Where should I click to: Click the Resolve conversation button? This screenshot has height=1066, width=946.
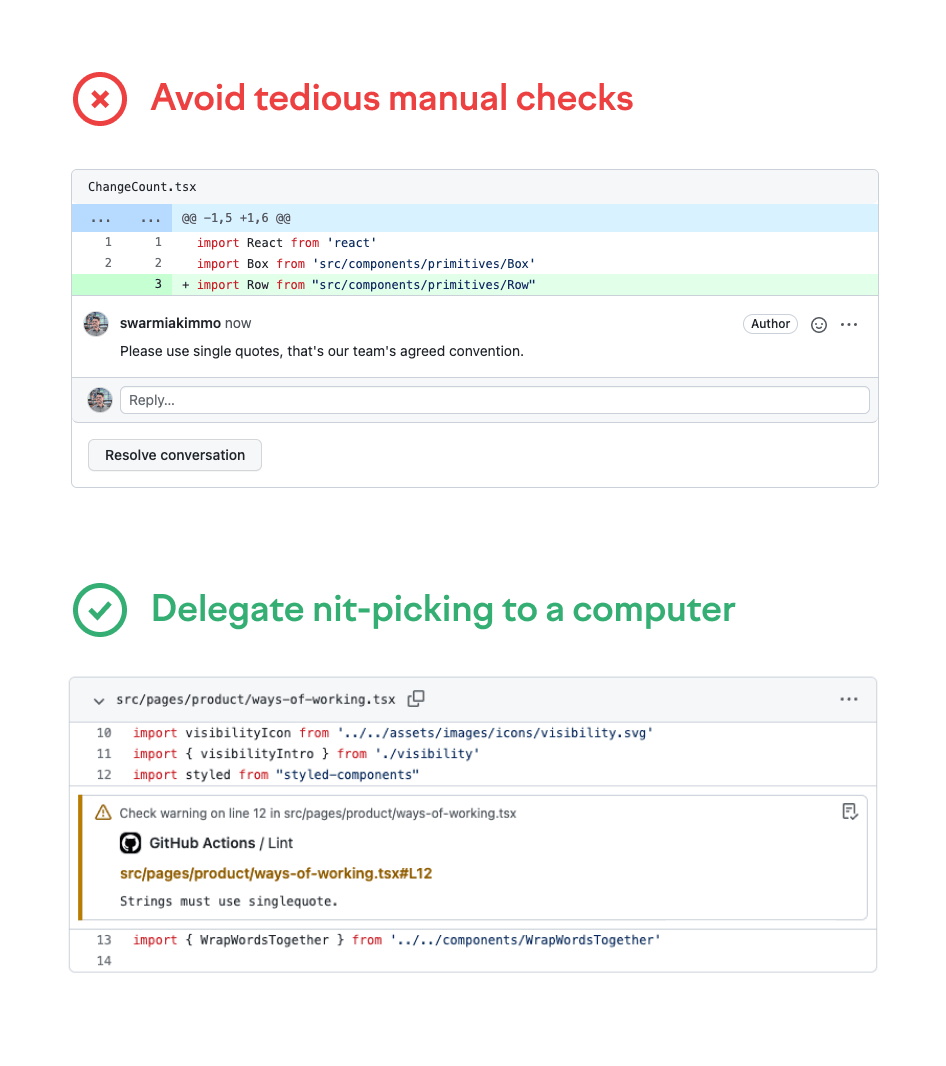(175, 455)
